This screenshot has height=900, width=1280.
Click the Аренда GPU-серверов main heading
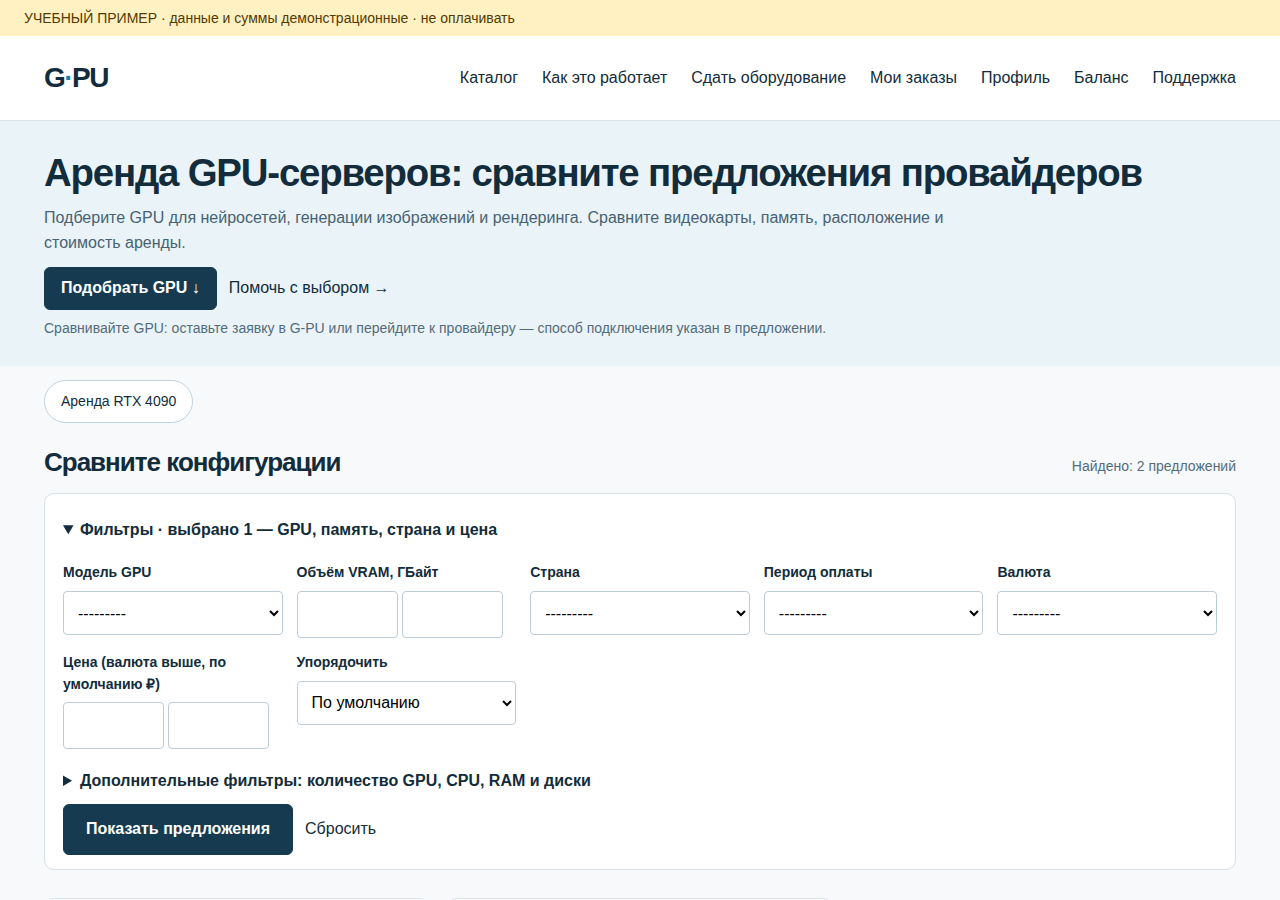(x=593, y=173)
